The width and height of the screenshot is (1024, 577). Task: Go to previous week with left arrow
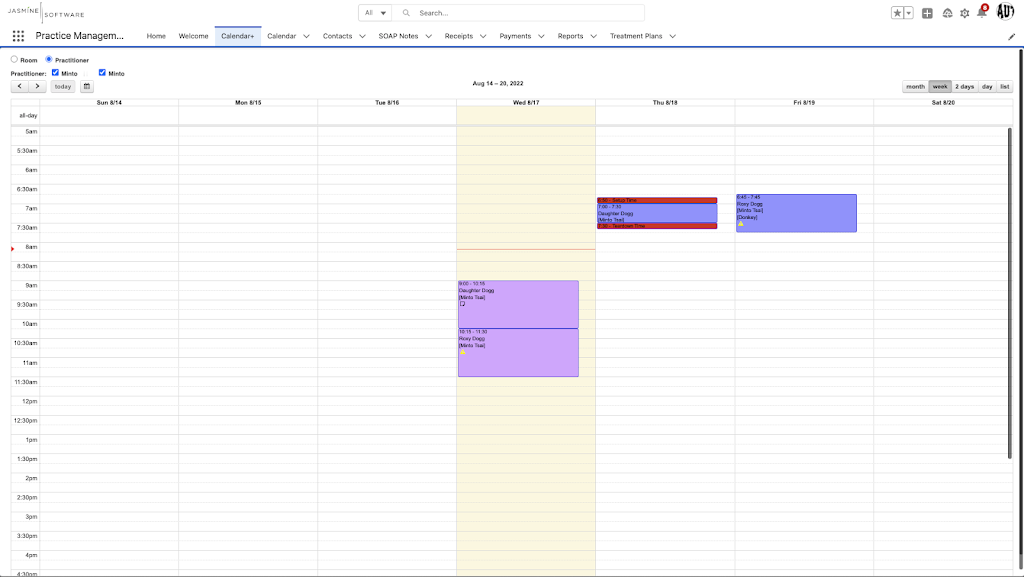point(20,86)
